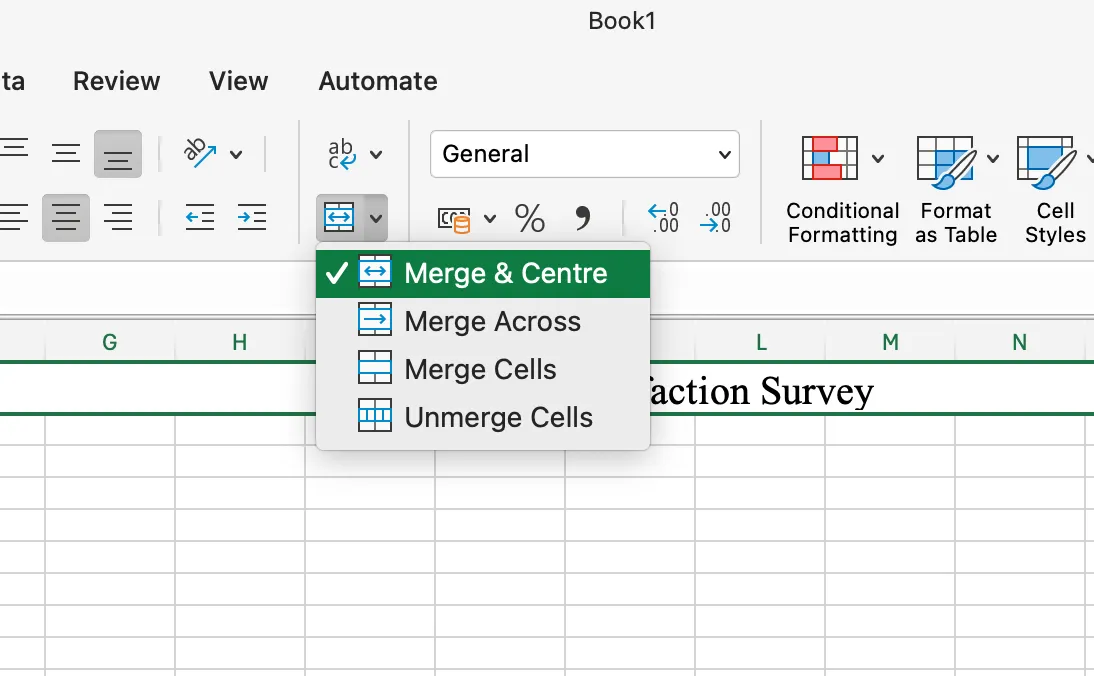Expand the text orientation dropdown arrow
This screenshot has width=1094, height=676.
pyautogui.click(x=236, y=154)
